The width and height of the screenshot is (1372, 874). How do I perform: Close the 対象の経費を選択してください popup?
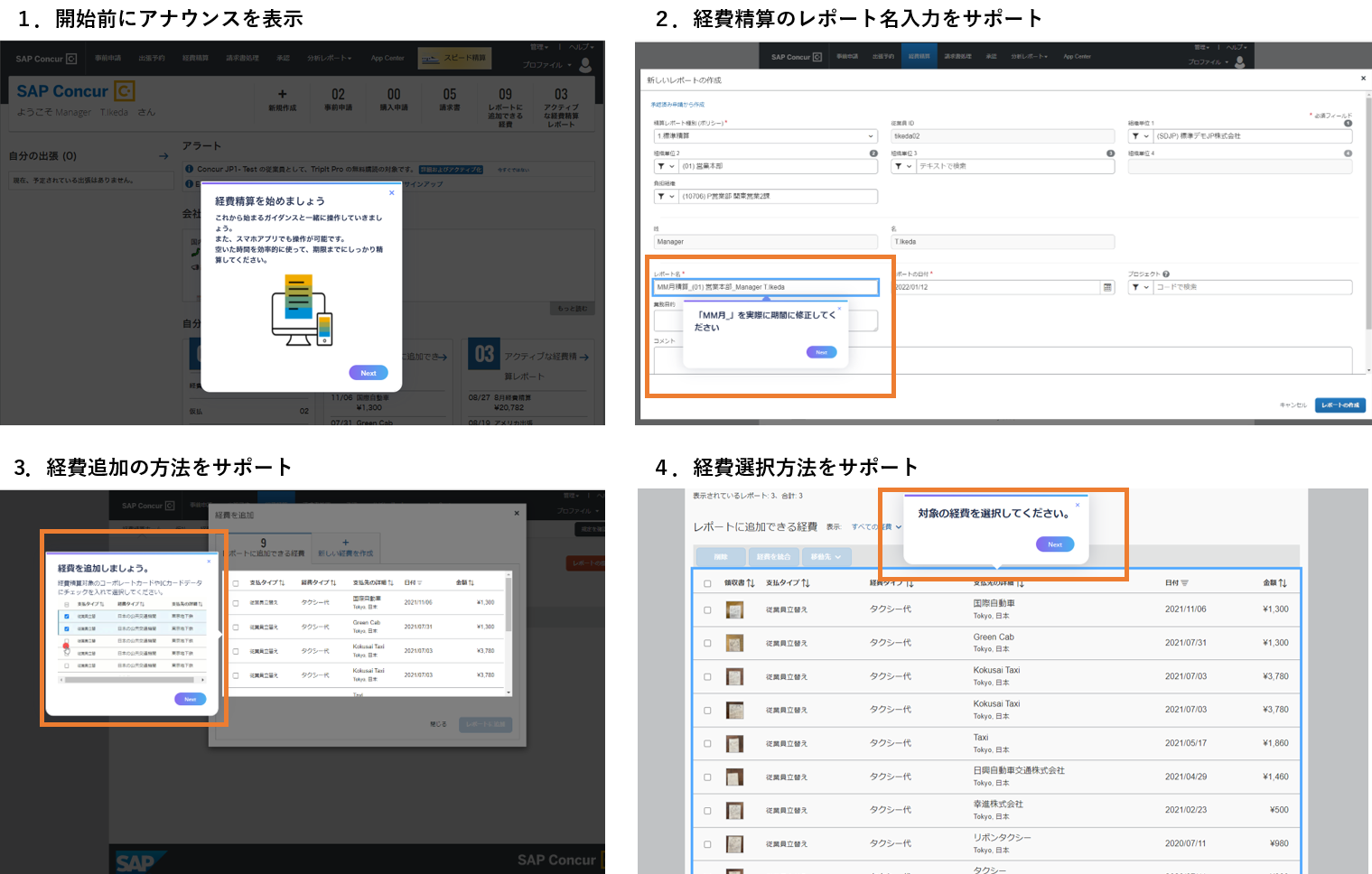click(1077, 505)
